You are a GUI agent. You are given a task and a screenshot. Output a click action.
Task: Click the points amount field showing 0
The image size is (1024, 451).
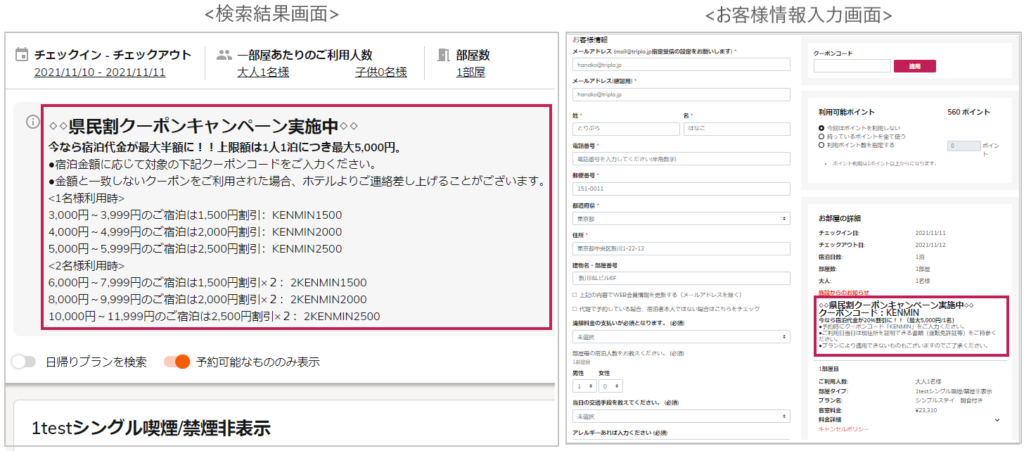point(964,146)
